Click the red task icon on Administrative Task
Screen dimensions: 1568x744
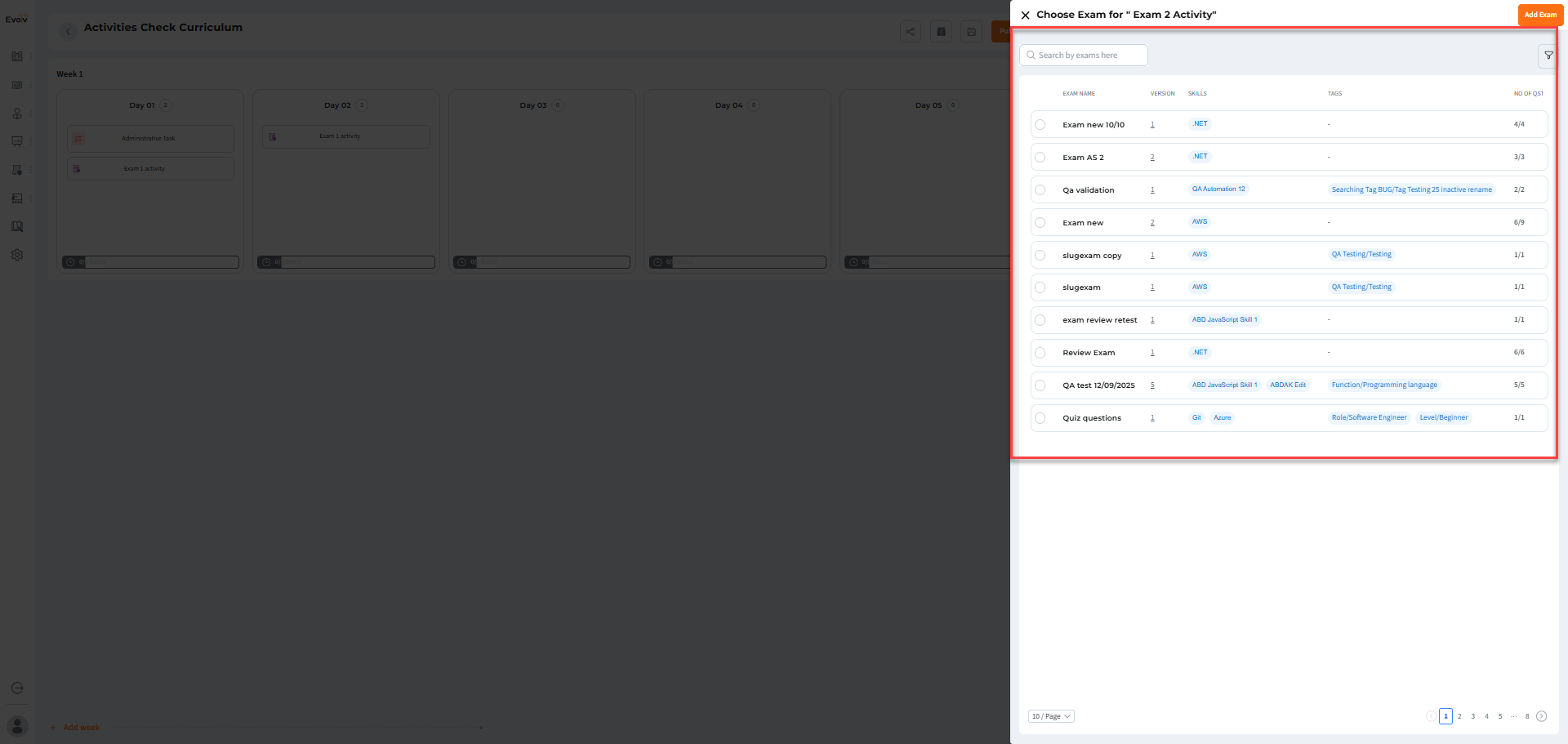coord(78,139)
